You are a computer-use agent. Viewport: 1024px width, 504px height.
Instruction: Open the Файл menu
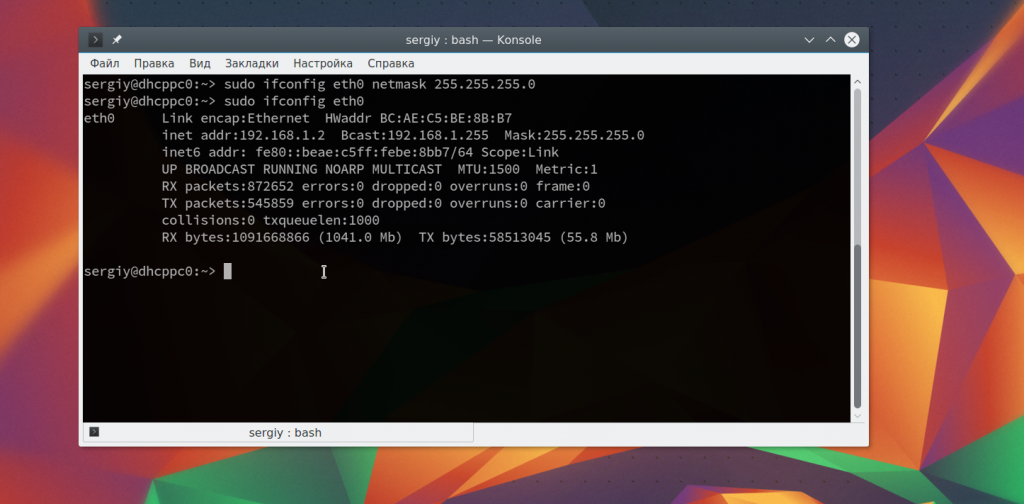click(x=104, y=63)
